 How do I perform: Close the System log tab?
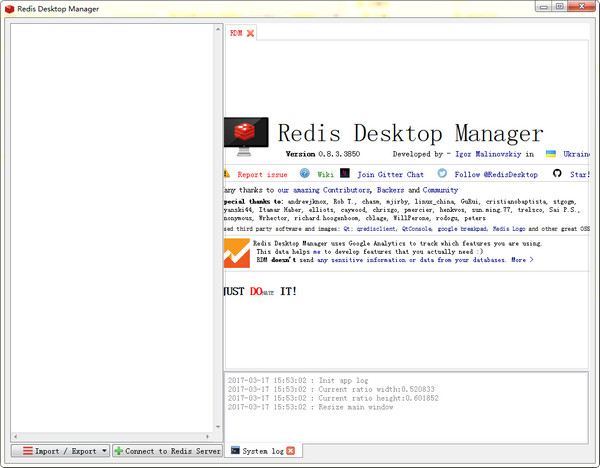pos(291,451)
